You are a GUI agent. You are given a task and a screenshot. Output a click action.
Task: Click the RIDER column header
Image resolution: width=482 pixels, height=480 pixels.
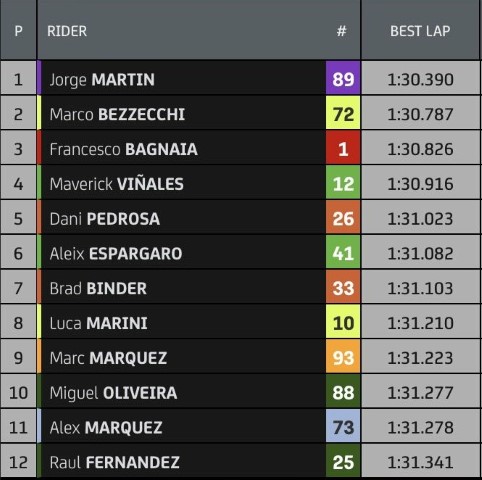point(67,31)
